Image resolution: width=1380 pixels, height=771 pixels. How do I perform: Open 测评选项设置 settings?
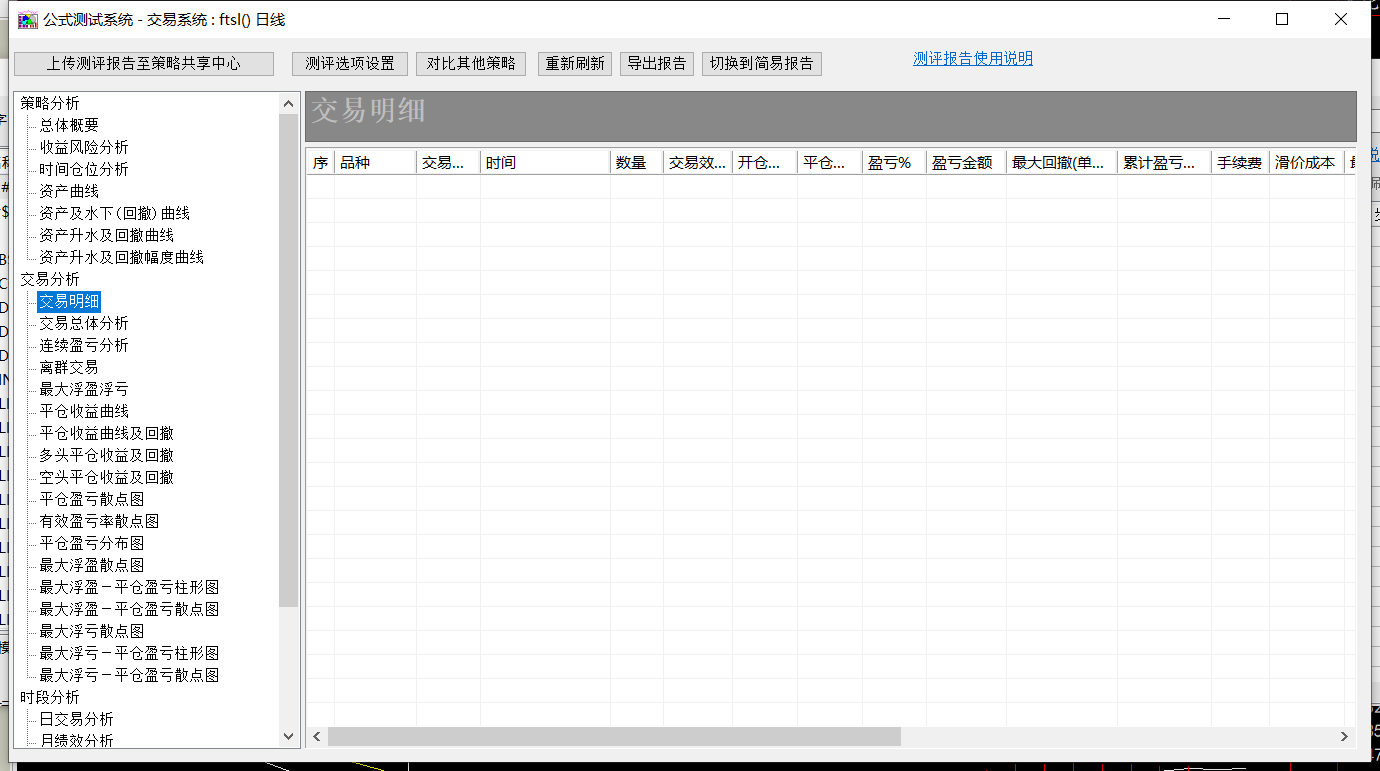click(350, 63)
